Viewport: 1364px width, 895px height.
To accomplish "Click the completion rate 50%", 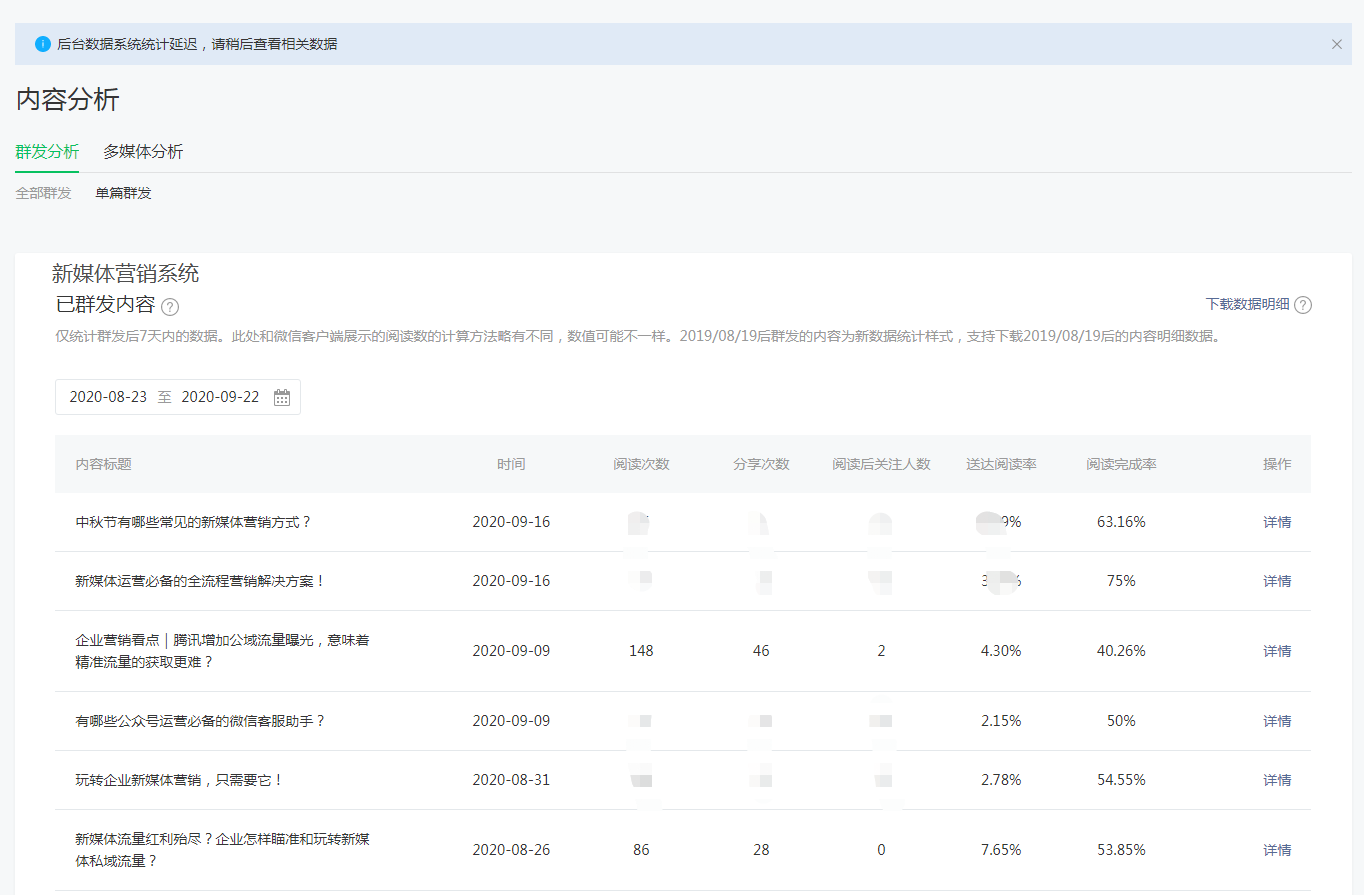I will [x=1121, y=721].
